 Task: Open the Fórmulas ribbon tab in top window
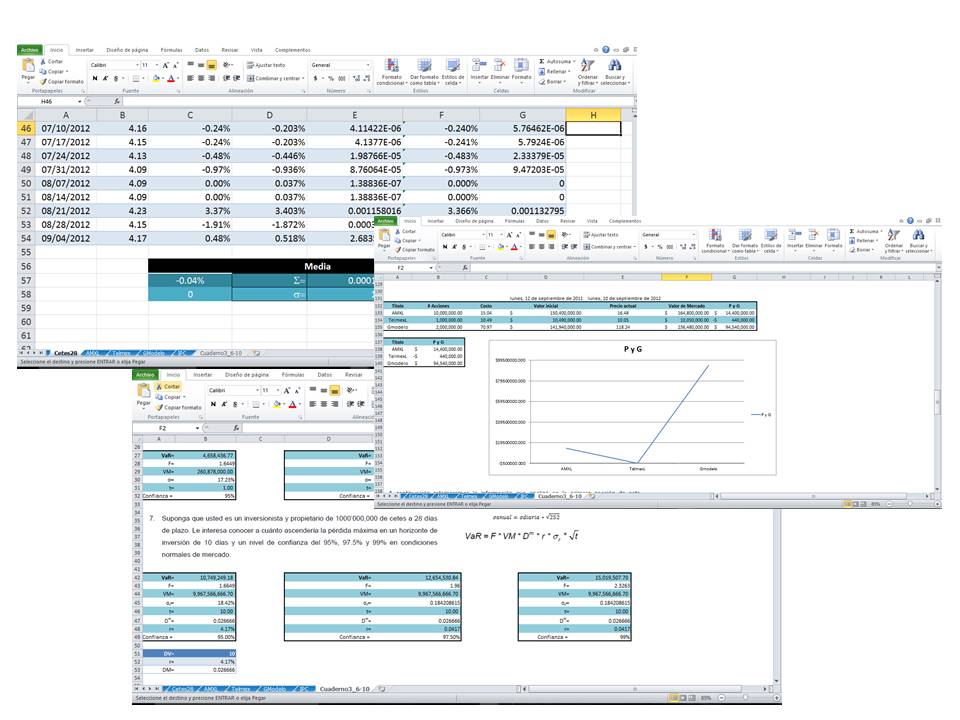click(x=171, y=49)
